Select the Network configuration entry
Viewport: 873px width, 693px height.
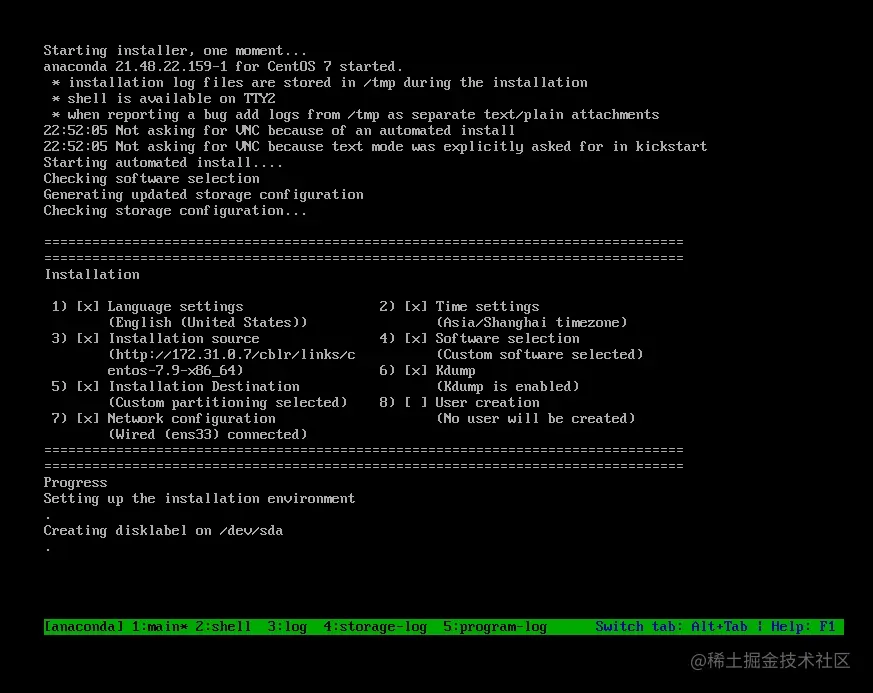tap(192, 419)
